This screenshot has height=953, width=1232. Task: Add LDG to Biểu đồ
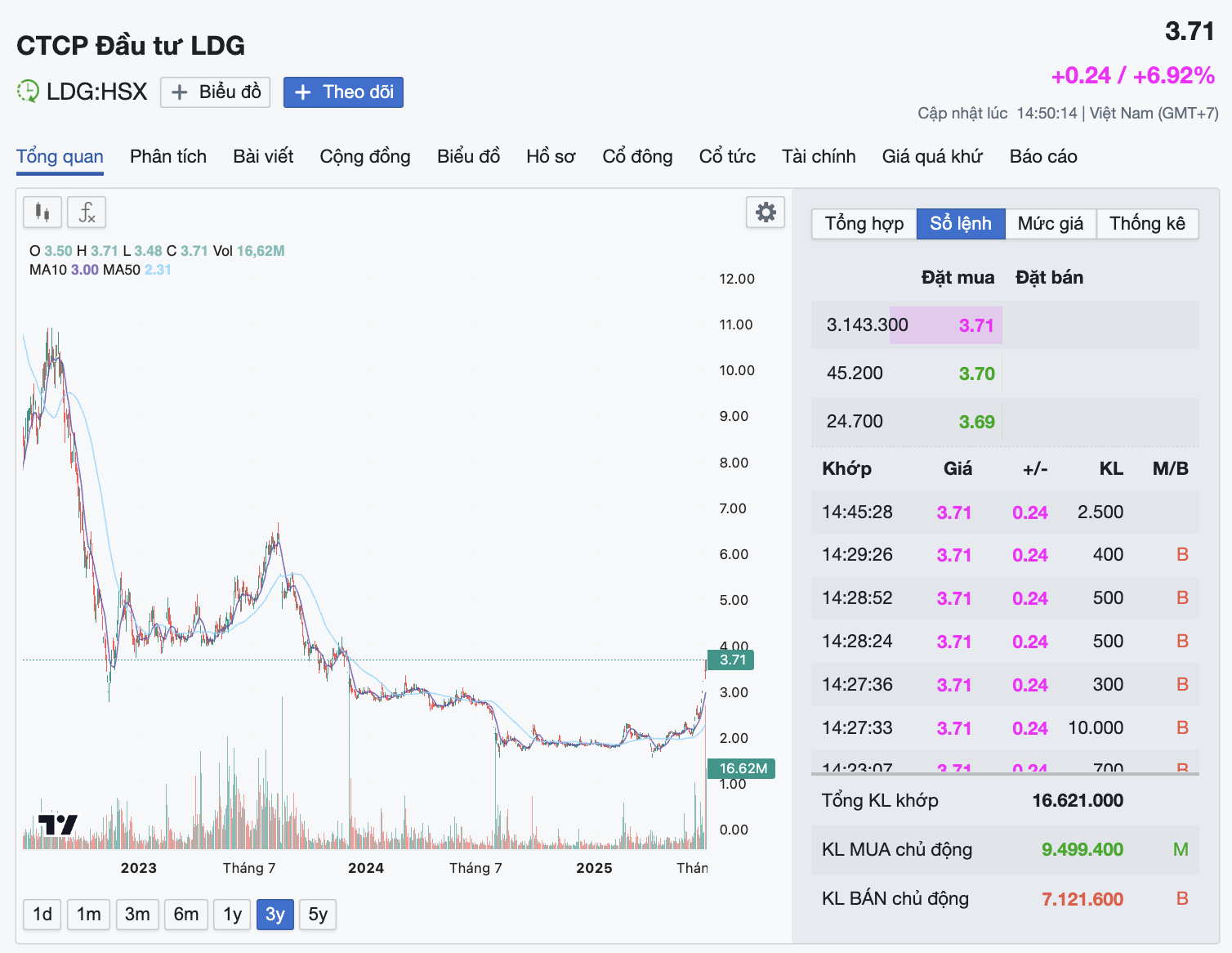click(216, 92)
